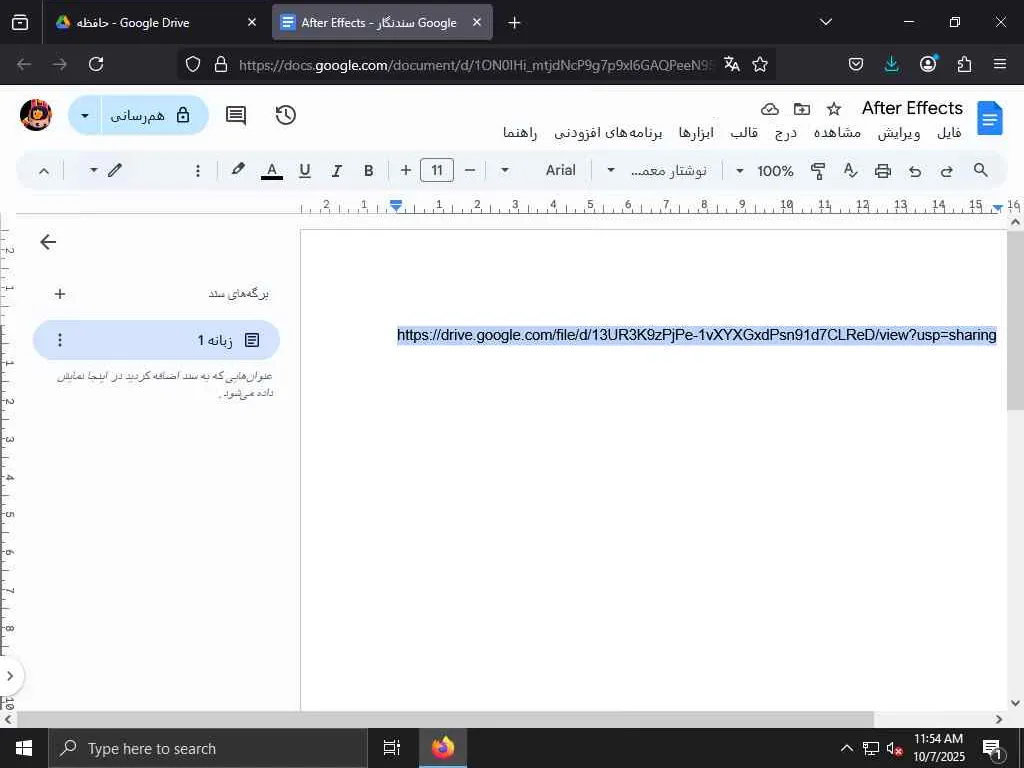
Task: Move document with folder icon
Action: pyautogui.click(x=801, y=109)
